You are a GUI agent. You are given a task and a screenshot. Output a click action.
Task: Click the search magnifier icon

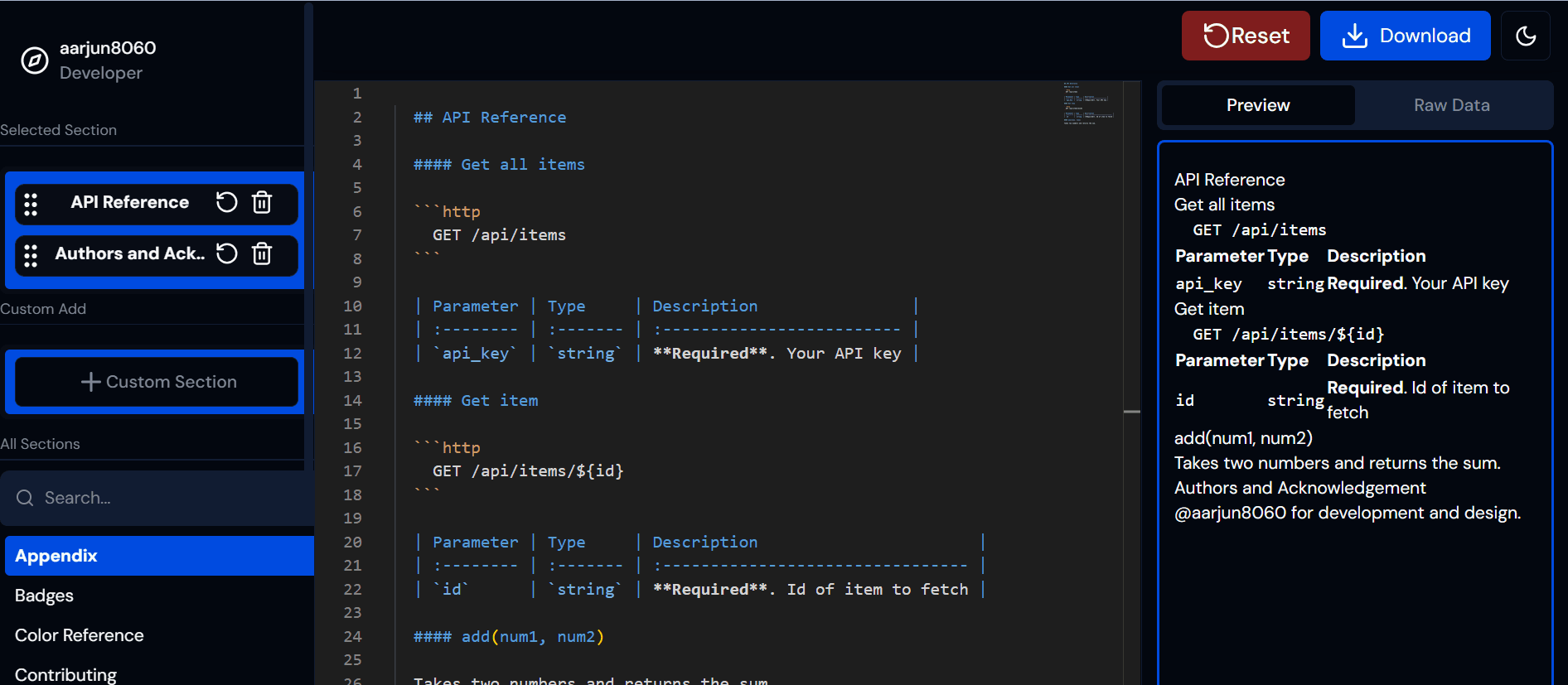tap(25, 498)
